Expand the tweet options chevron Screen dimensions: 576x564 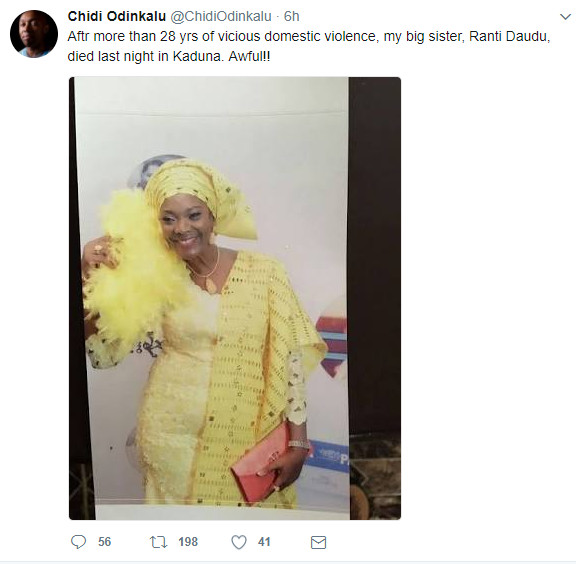[x=565, y=17]
